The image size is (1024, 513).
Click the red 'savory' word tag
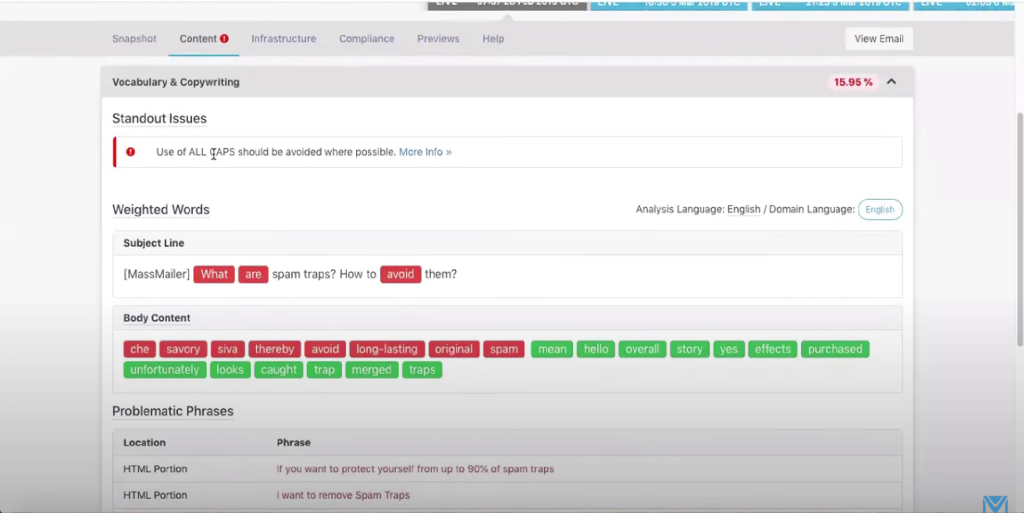pyautogui.click(x=183, y=349)
